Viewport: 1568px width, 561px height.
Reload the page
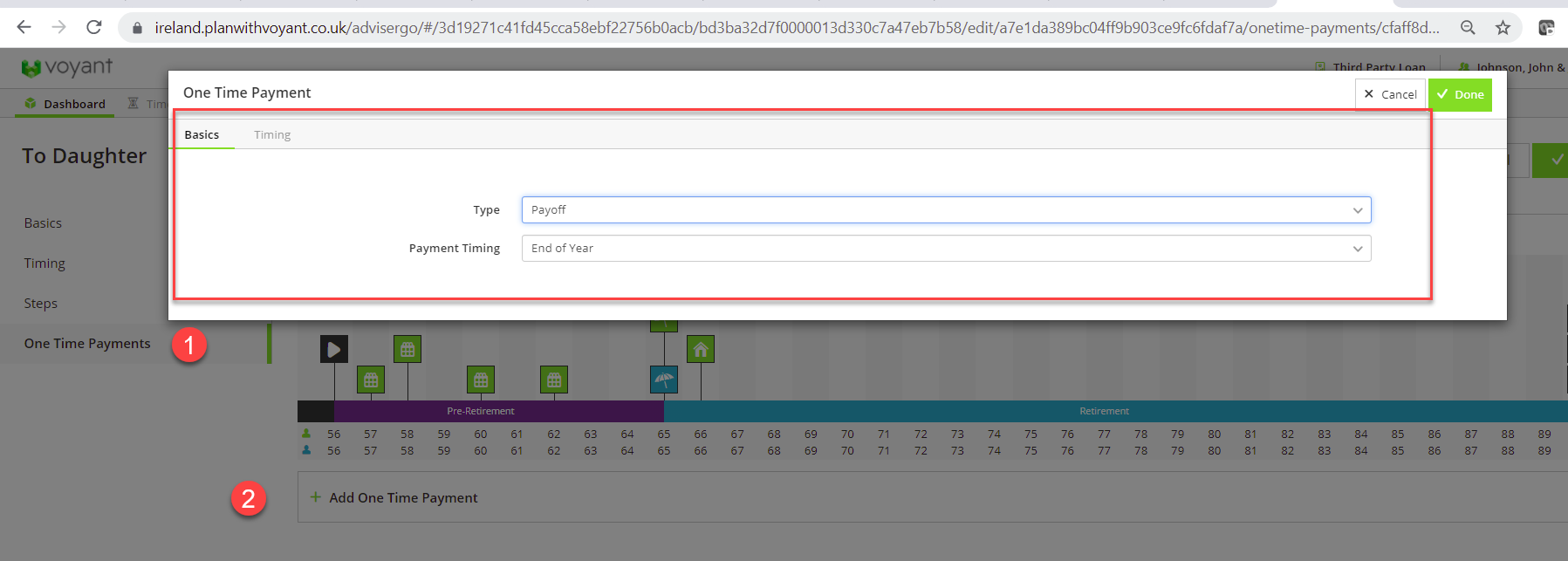coord(94,28)
